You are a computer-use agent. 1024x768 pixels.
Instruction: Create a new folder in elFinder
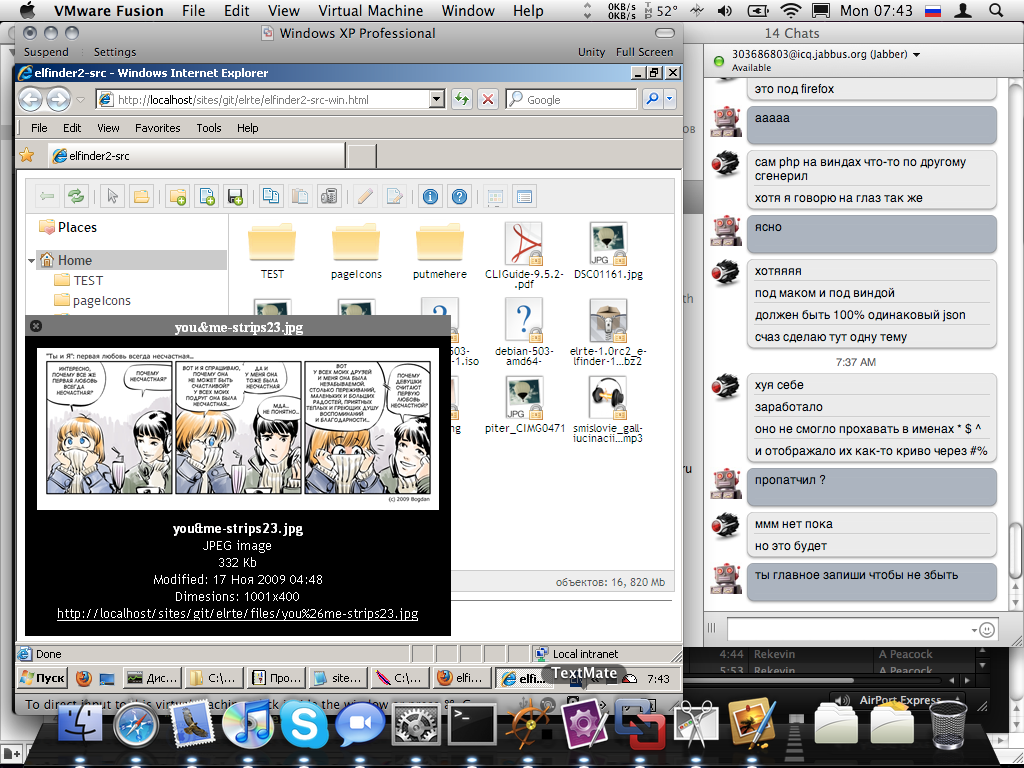click(x=177, y=196)
